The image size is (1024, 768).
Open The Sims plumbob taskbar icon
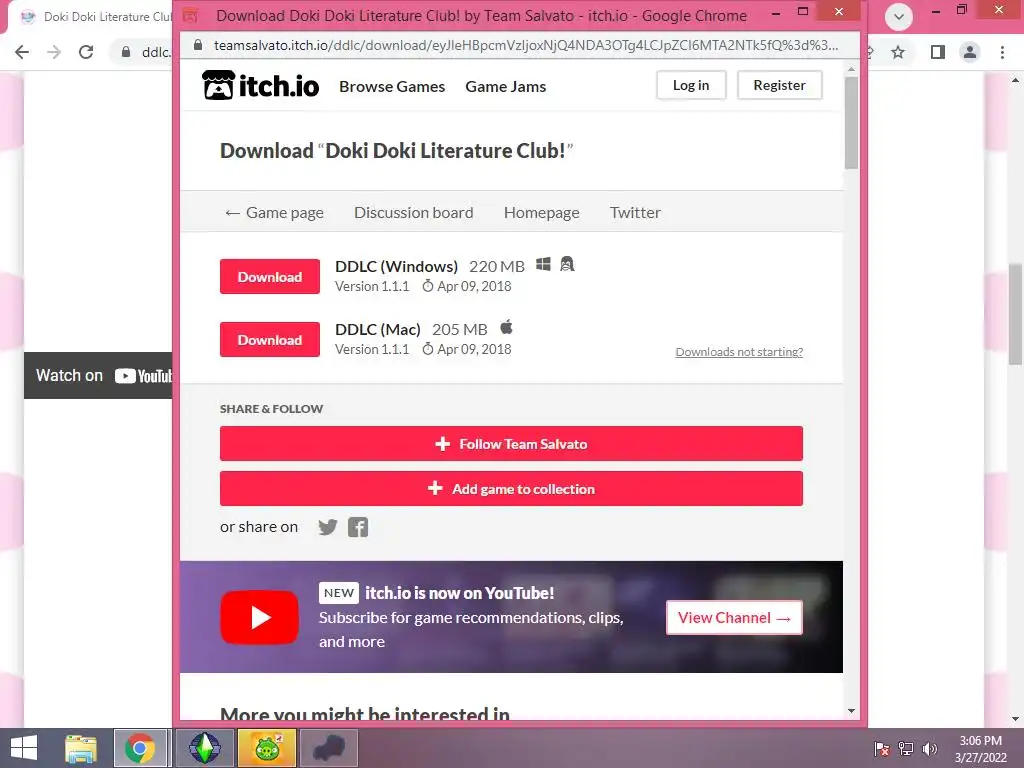coord(204,748)
